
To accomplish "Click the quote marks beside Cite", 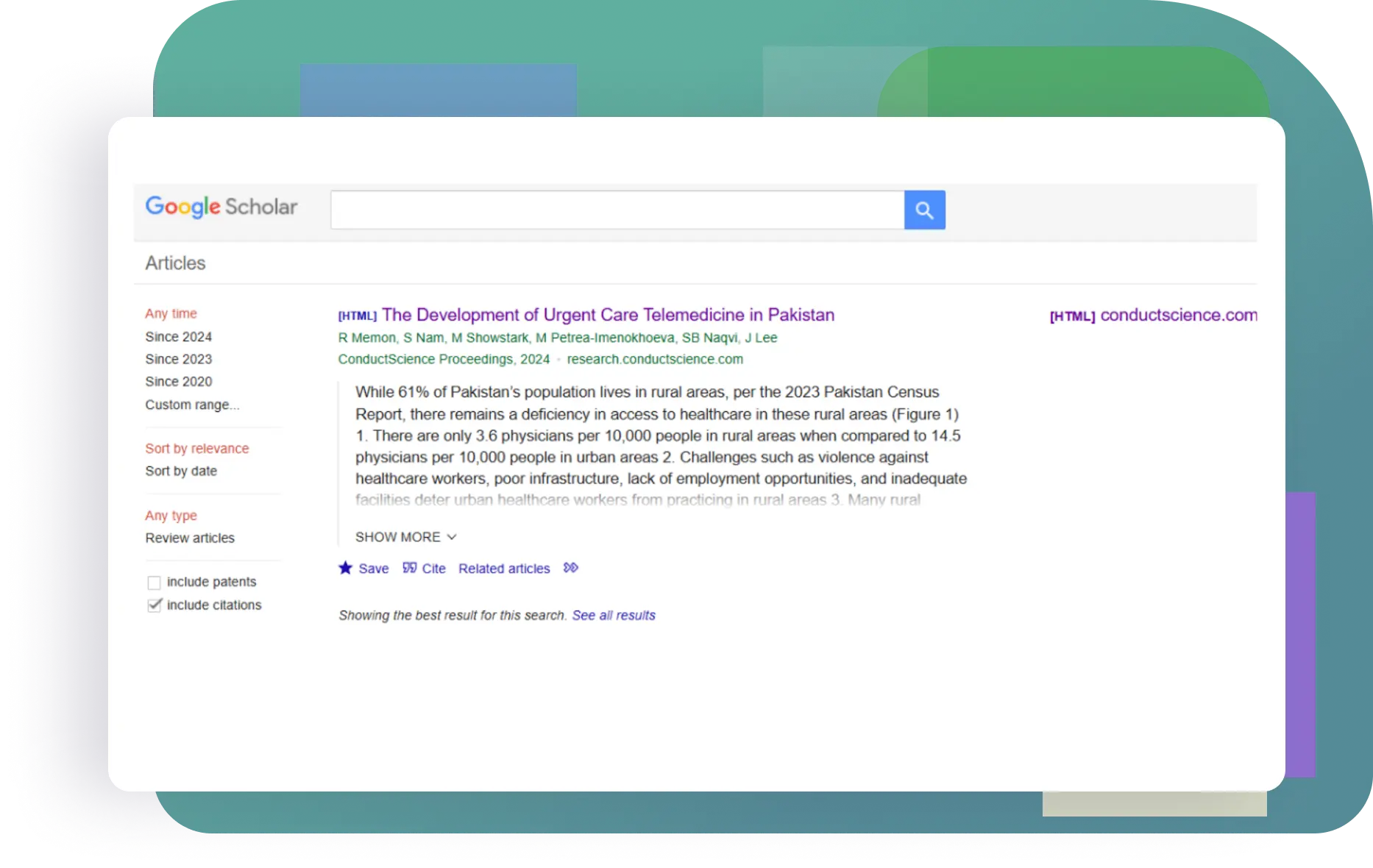I will tap(409, 568).
